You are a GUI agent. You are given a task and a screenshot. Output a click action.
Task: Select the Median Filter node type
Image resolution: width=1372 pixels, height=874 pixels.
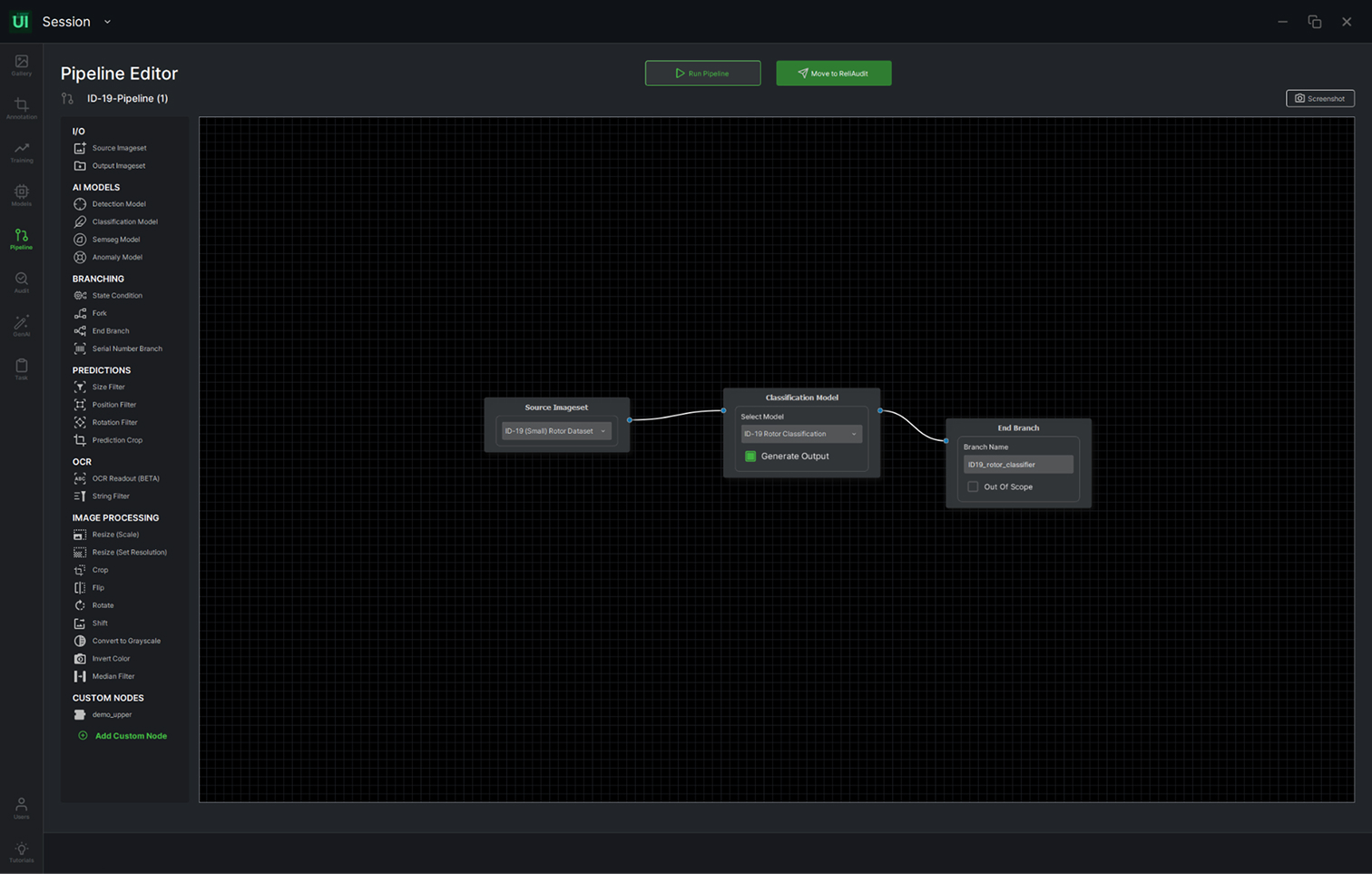click(104, 676)
